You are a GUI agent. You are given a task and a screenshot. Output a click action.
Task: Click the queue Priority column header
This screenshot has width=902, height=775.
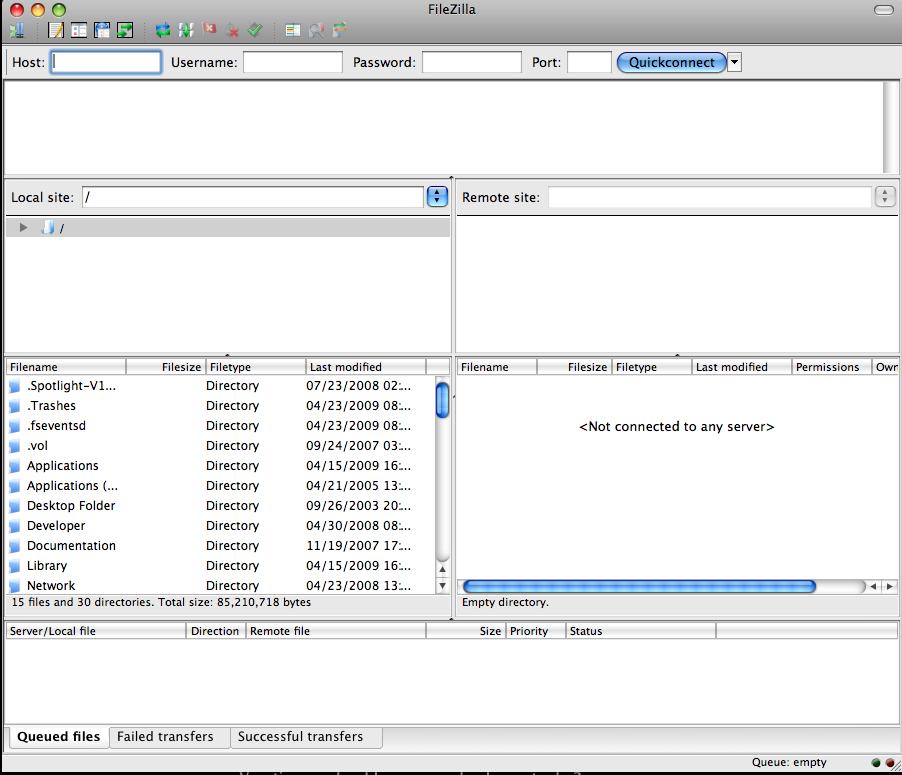coord(536,631)
